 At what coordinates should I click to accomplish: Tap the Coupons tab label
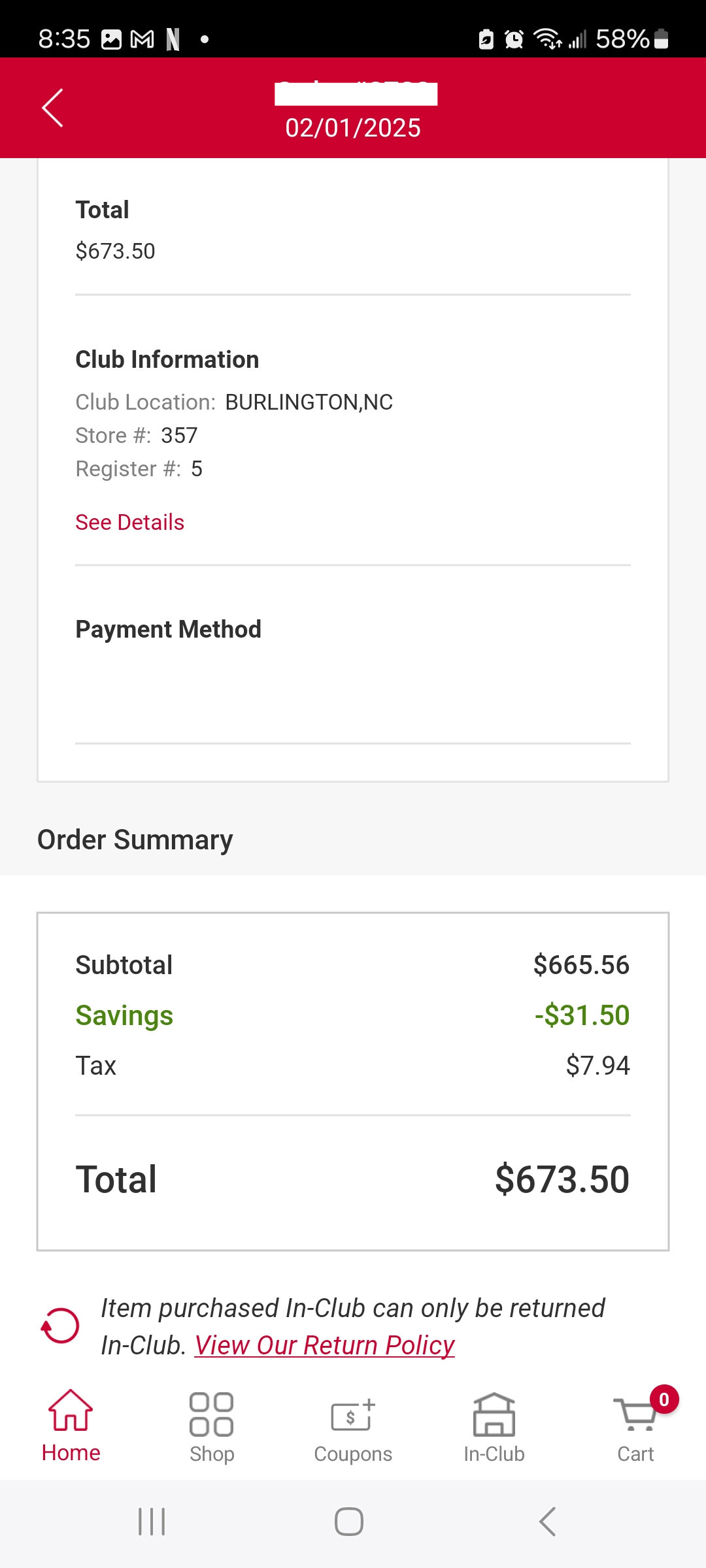353,1454
